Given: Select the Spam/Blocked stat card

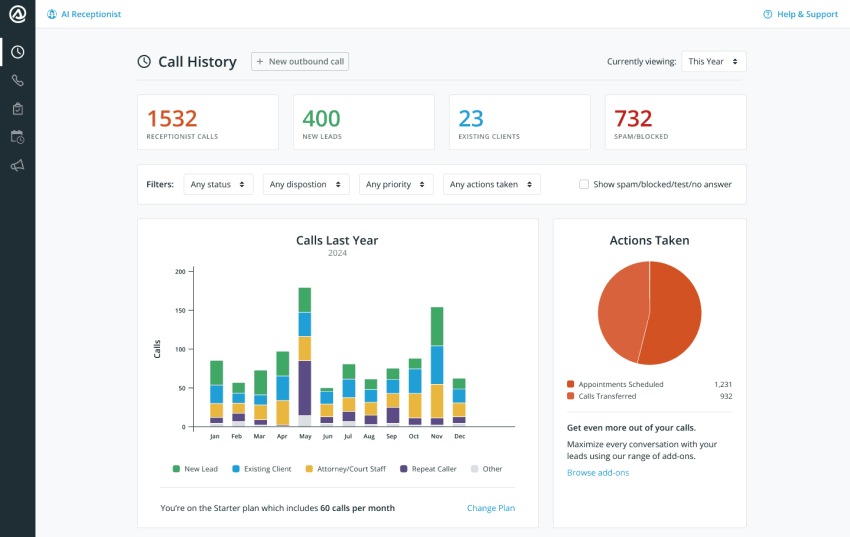Looking at the screenshot, I should (x=675, y=122).
